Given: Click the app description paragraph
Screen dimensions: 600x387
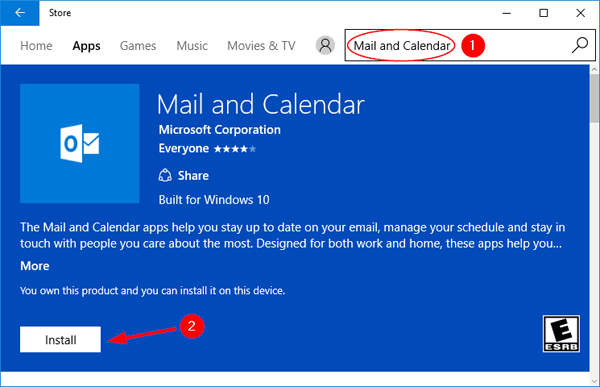Looking at the screenshot, I should coord(293,235).
